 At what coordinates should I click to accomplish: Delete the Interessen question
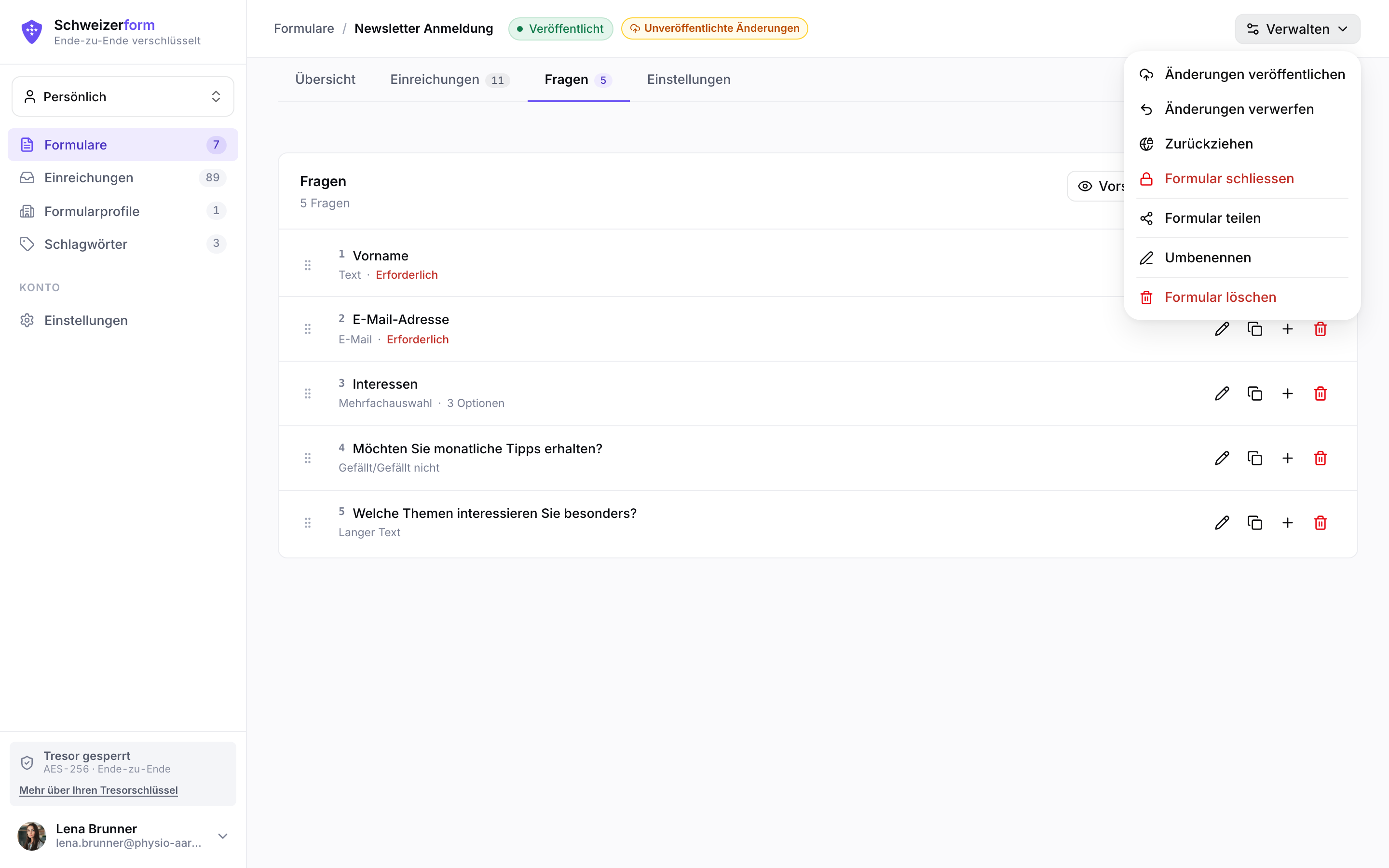1320,393
